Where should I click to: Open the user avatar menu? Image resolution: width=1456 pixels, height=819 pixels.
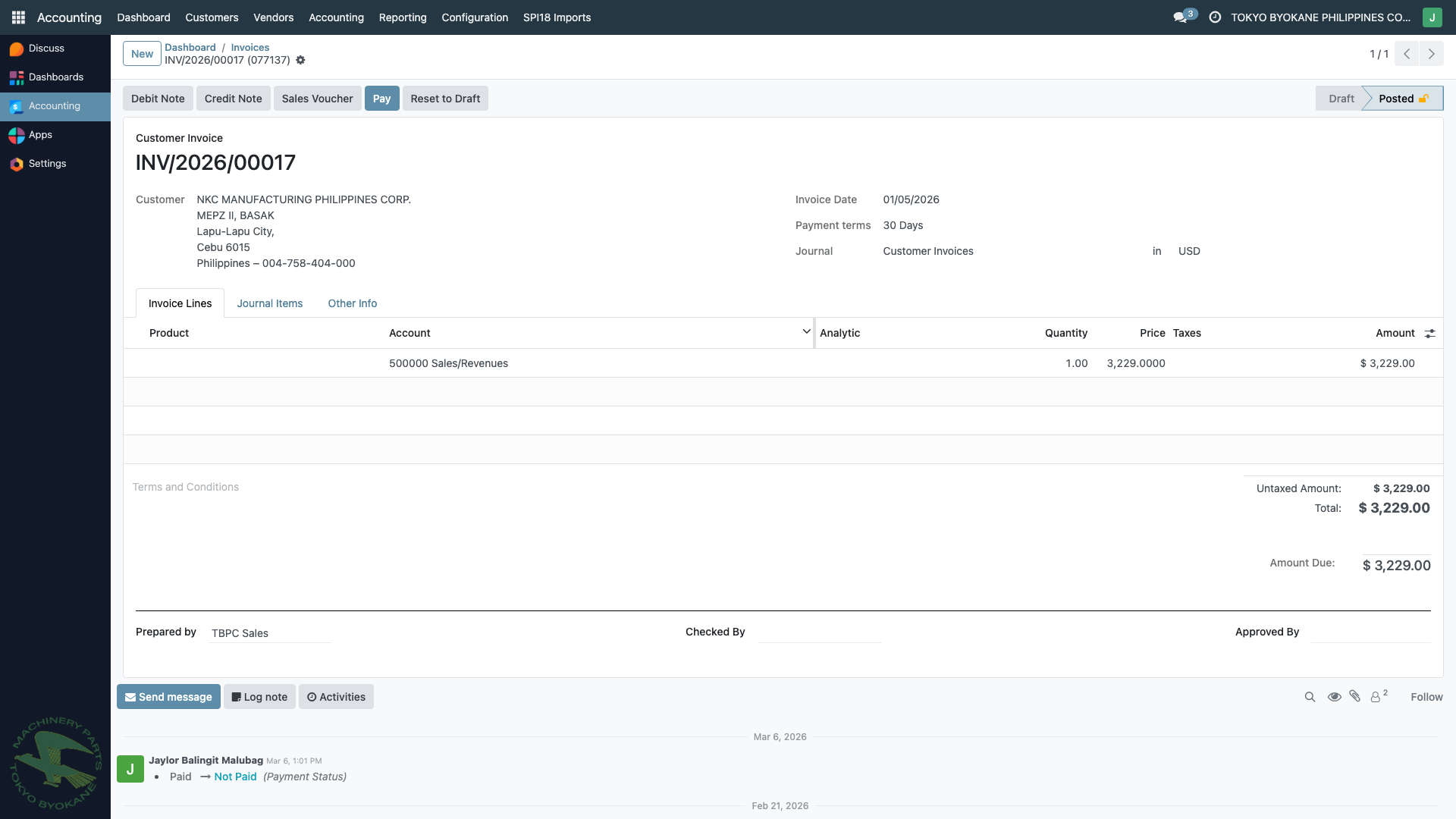click(1432, 17)
